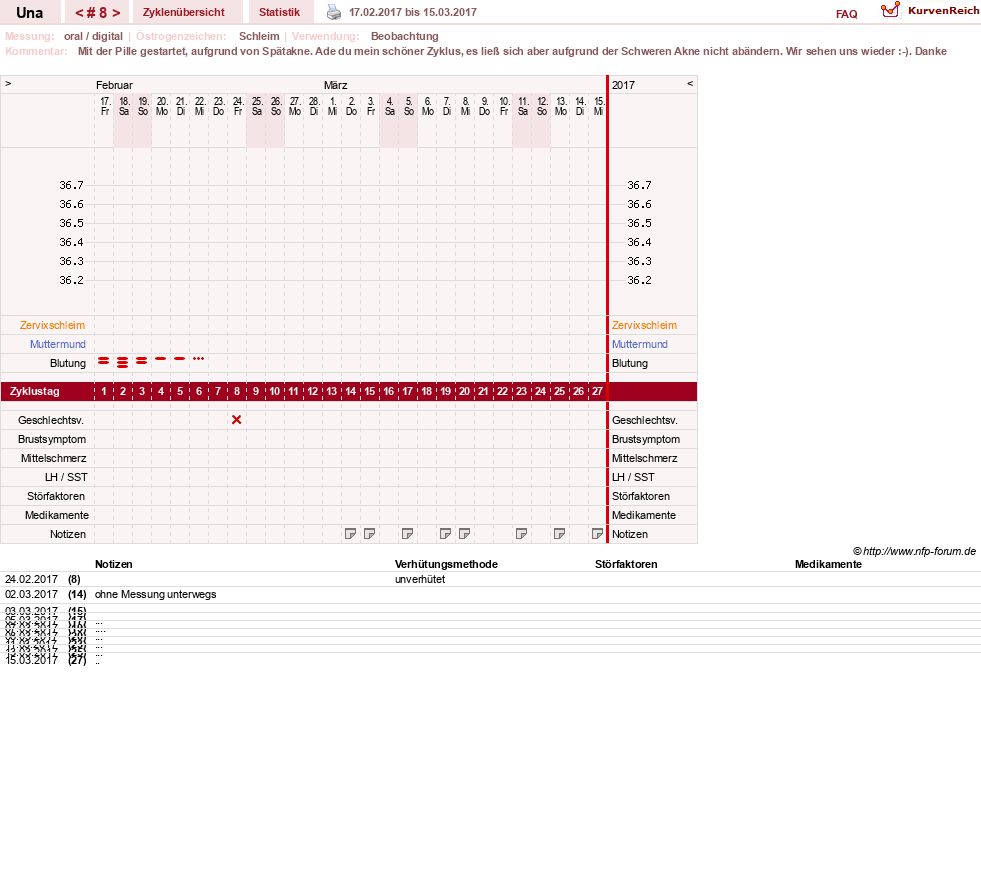This screenshot has width=981, height=883.
Task: Click the date column header 24. Fr
Action: click(238, 106)
